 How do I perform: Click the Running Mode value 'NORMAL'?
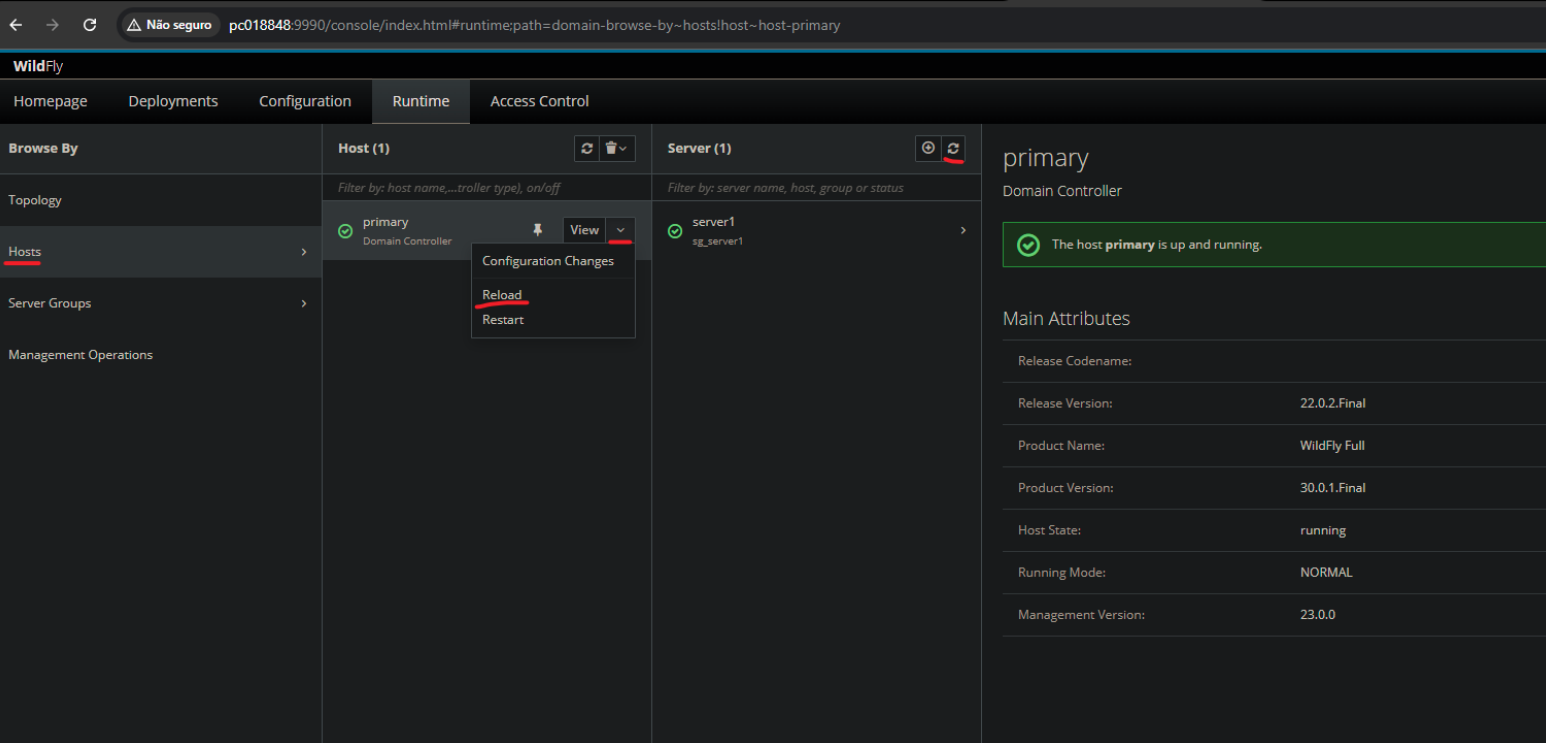1326,572
